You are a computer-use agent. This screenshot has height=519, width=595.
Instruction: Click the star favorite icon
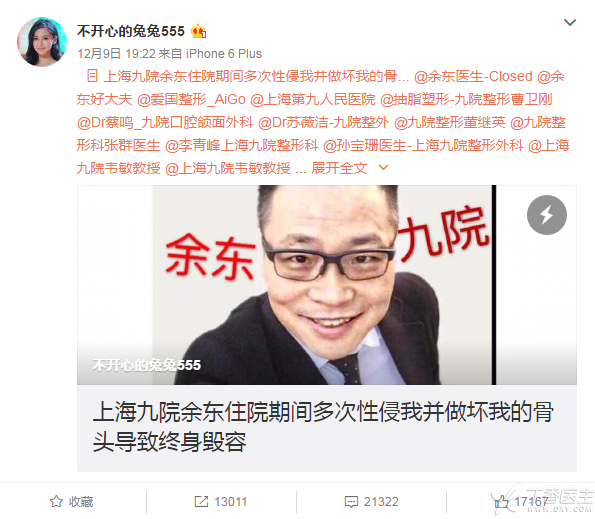tap(56, 501)
